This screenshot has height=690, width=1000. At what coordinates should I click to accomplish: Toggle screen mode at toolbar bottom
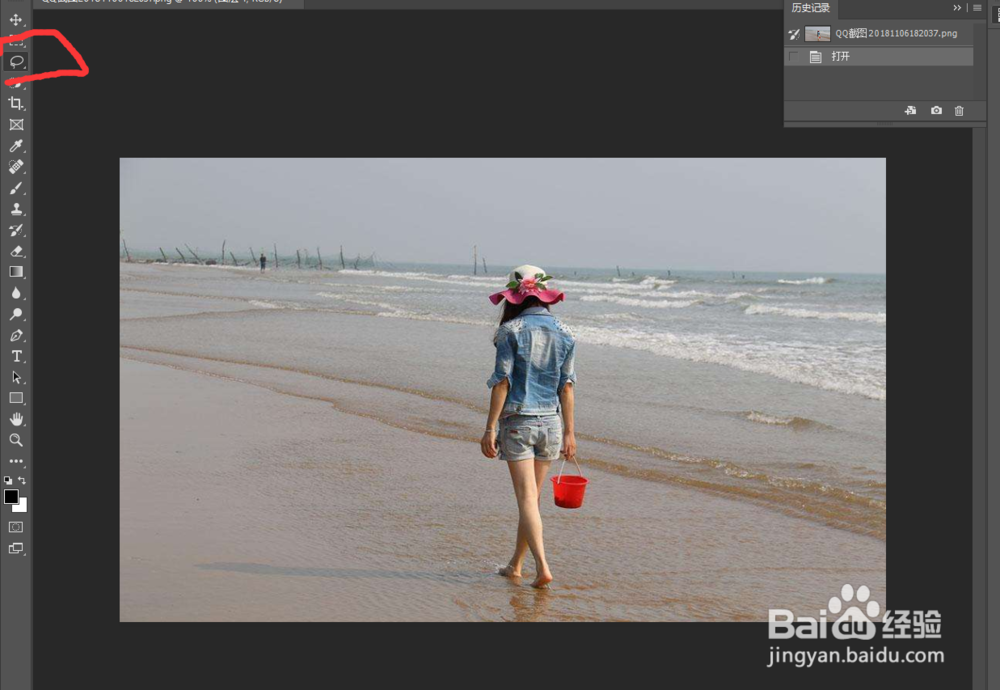(15, 549)
